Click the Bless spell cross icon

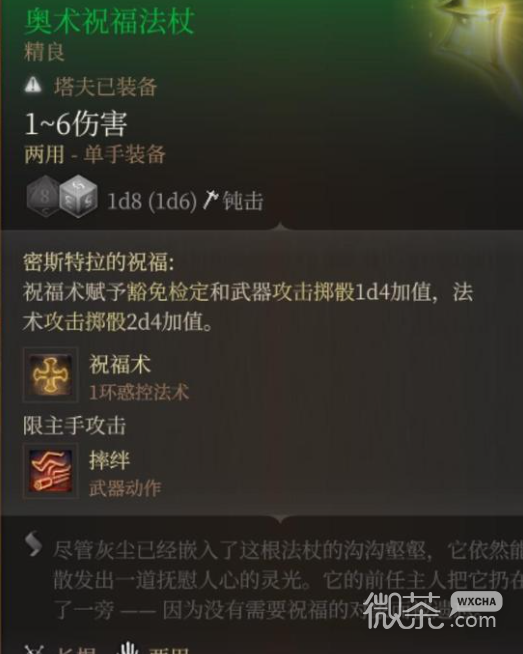(50, 374)
